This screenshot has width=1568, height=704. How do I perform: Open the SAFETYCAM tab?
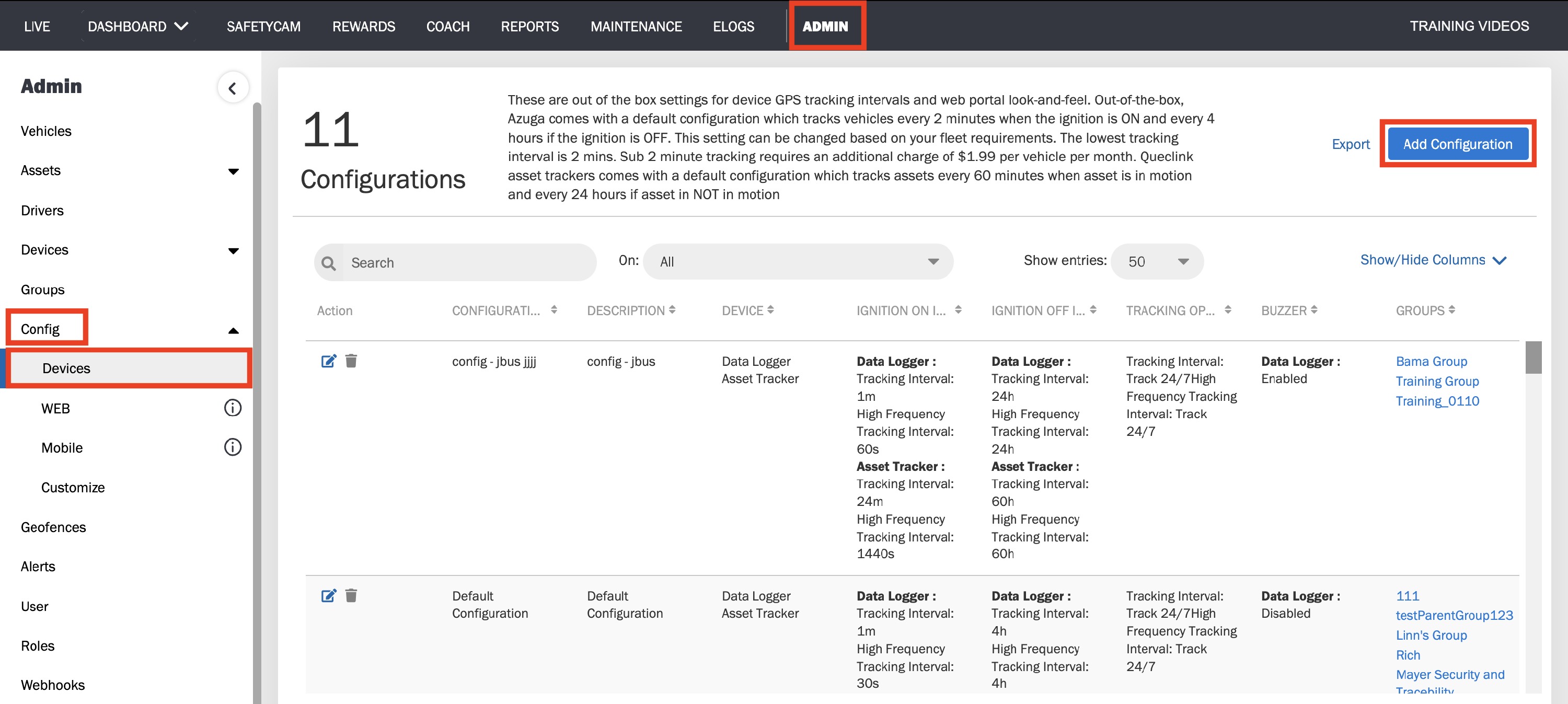(263, 26)
